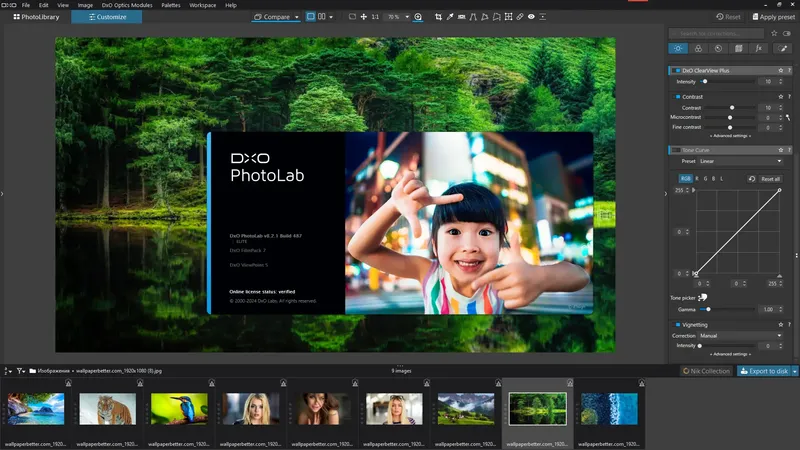Toggle the Contrast correction switch

point(677,97)
